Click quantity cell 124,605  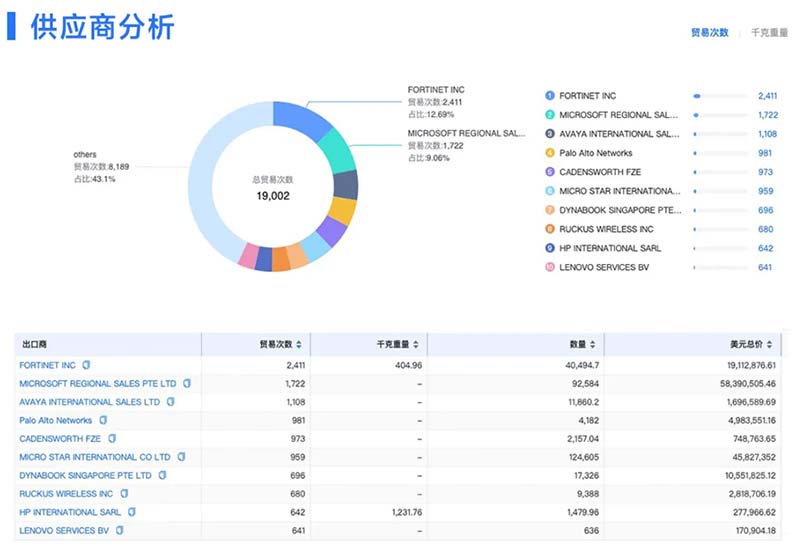pos(584,457)
